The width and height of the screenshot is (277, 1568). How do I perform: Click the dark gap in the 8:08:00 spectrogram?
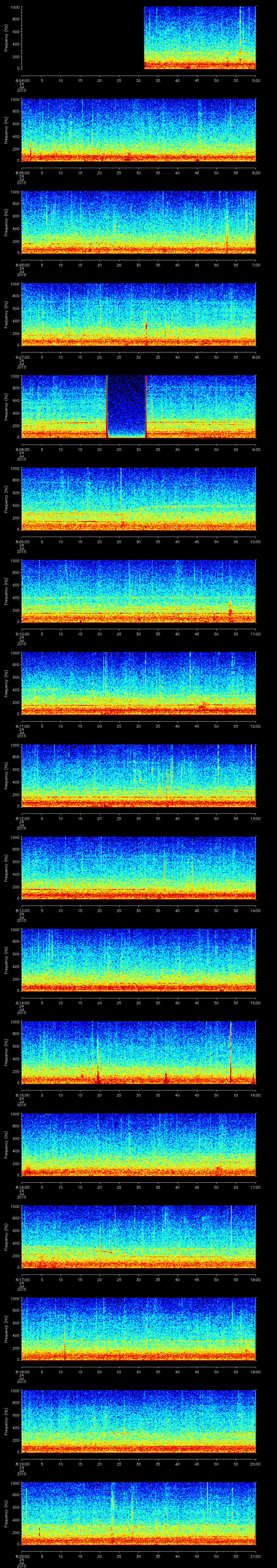pos(126,407)
